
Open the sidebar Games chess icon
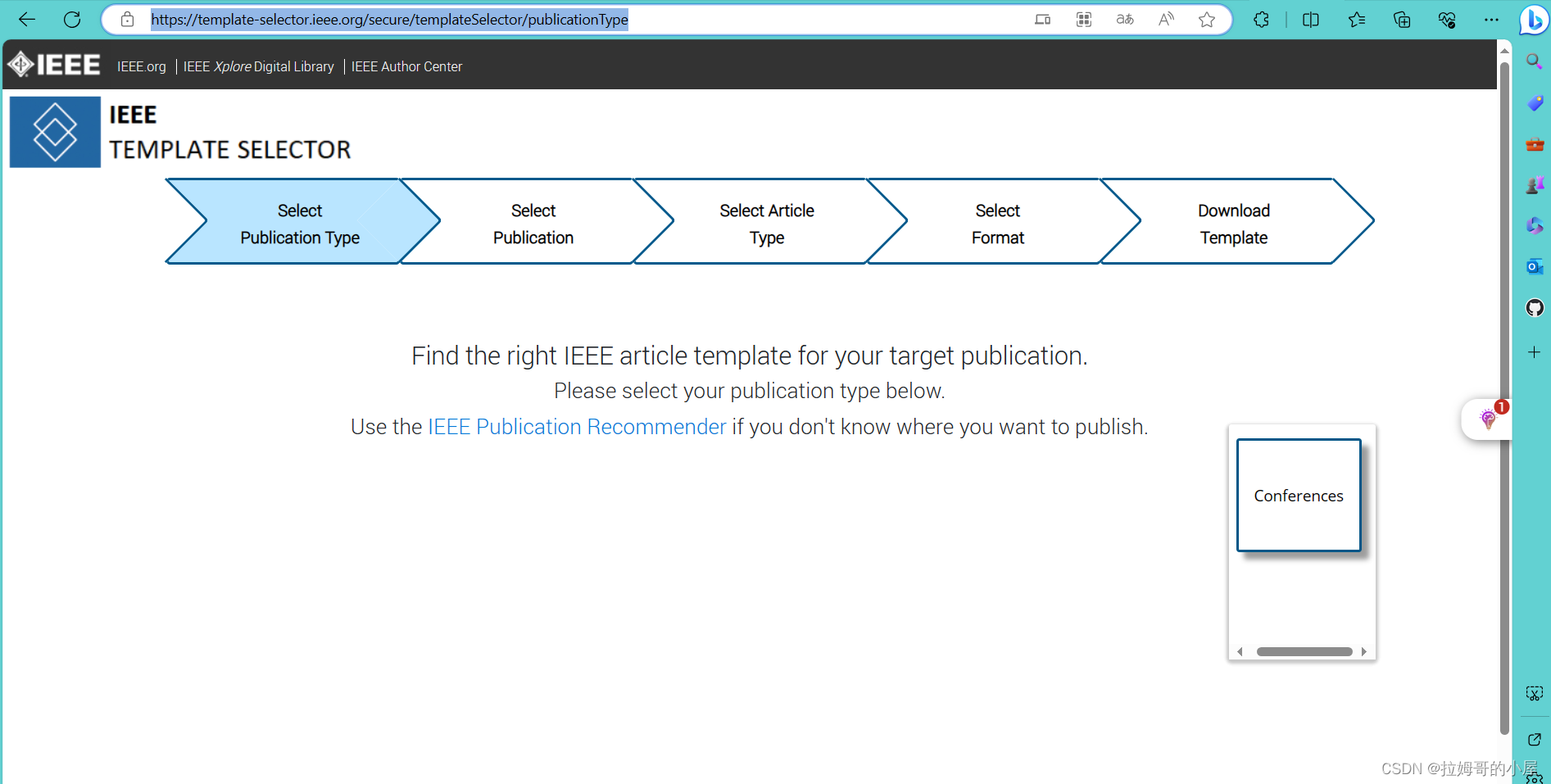1535,185
